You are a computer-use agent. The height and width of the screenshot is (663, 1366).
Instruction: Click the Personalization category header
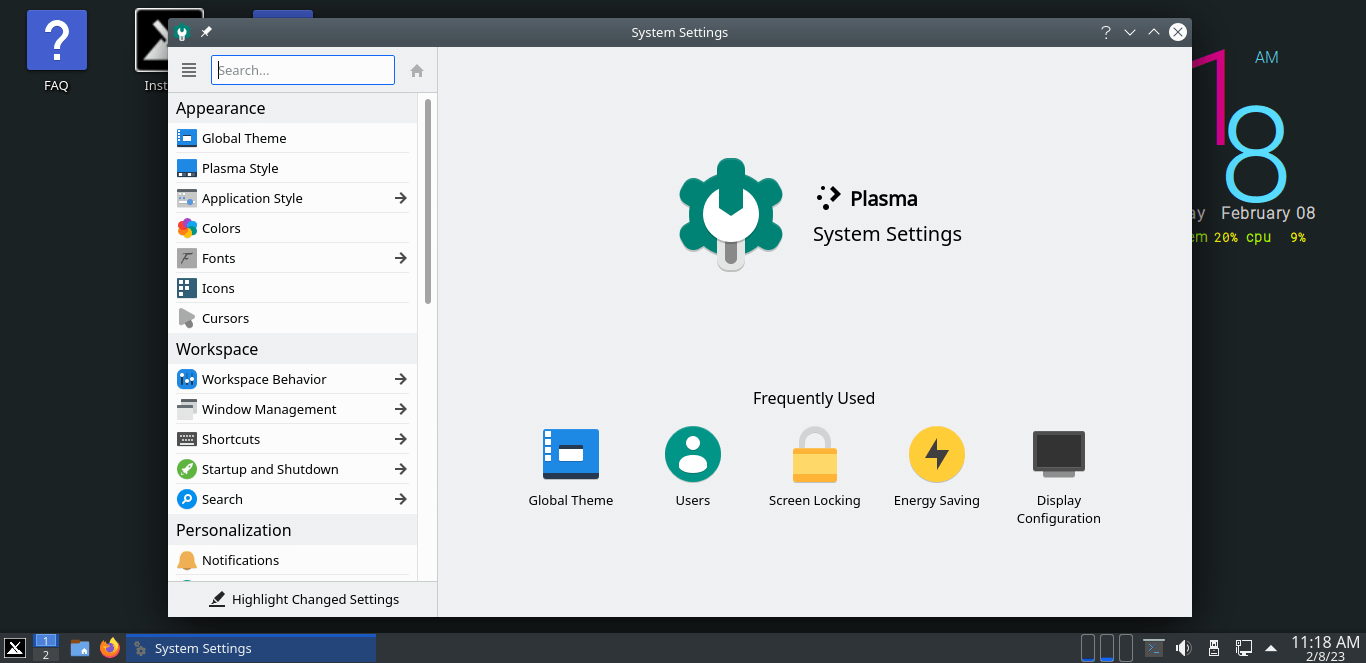tap(234, 530)
